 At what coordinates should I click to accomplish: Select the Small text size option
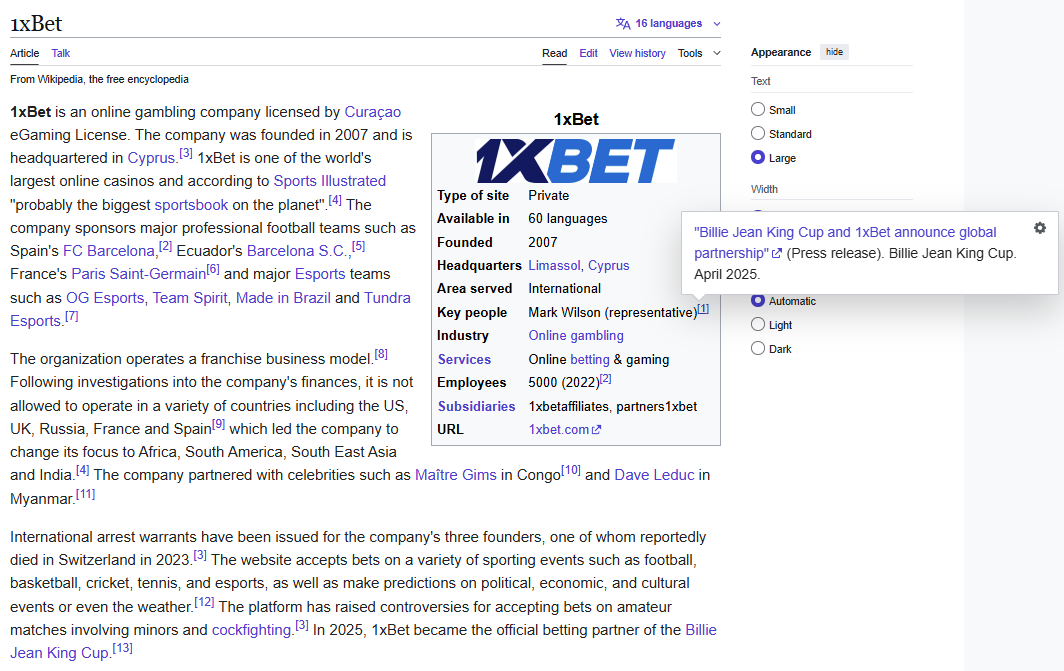point(758,109)
